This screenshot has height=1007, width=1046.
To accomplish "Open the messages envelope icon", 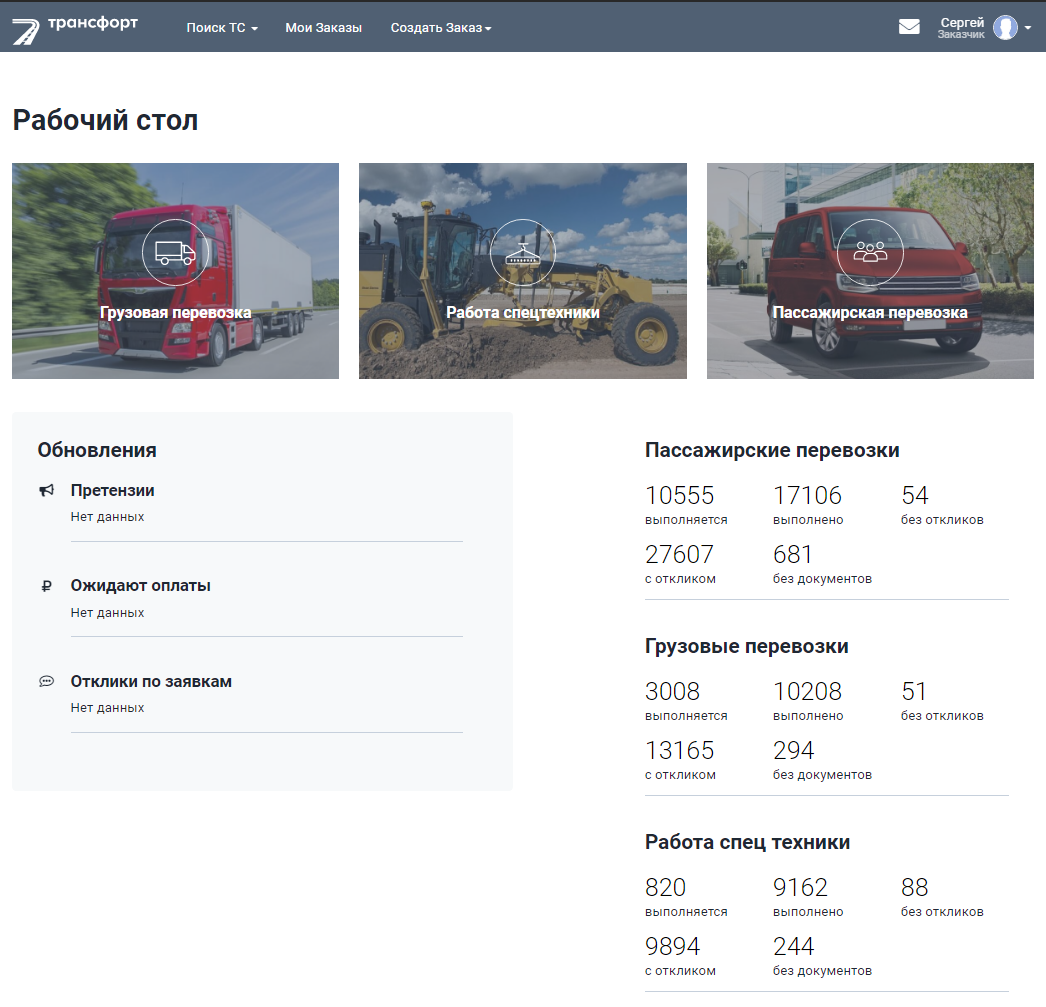I will pos(909,27).
